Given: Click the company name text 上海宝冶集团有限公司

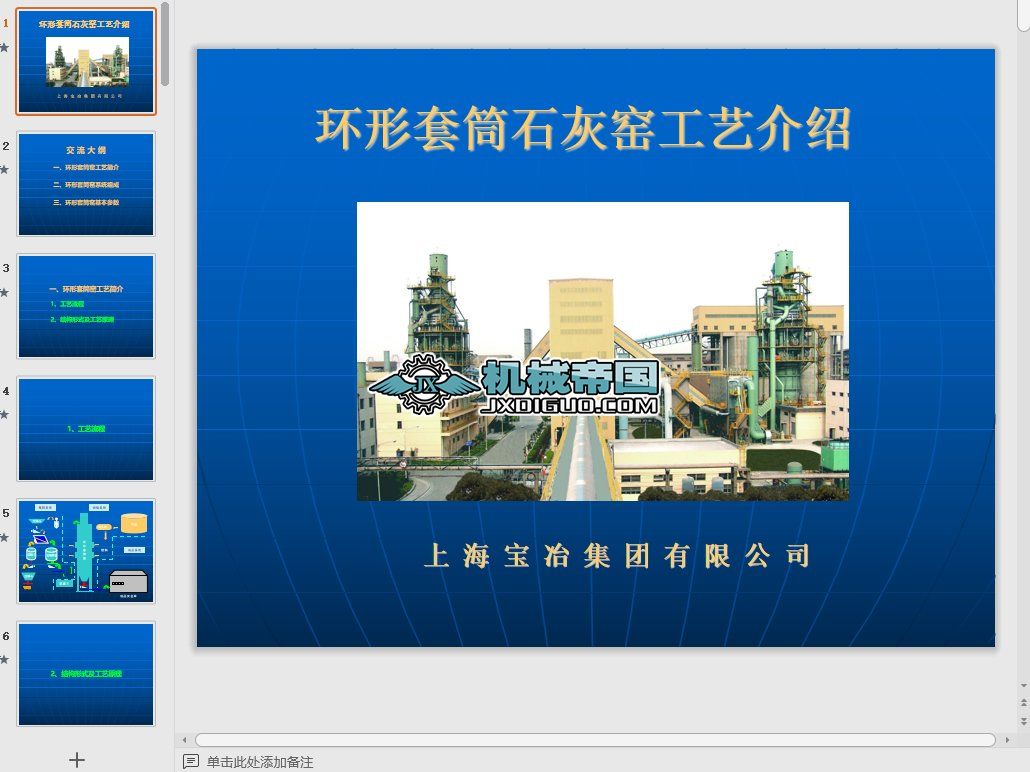Looking at the screenshot, I should coord(617,556).
